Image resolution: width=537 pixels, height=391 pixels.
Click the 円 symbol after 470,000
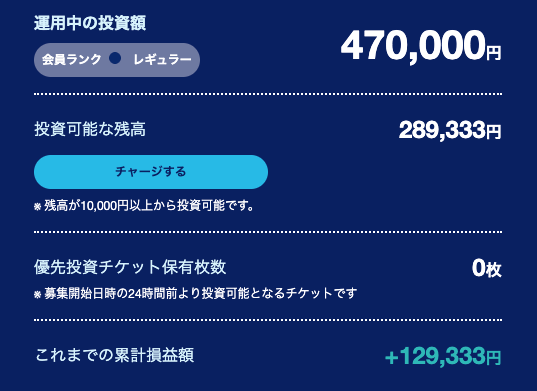(494, 53)
